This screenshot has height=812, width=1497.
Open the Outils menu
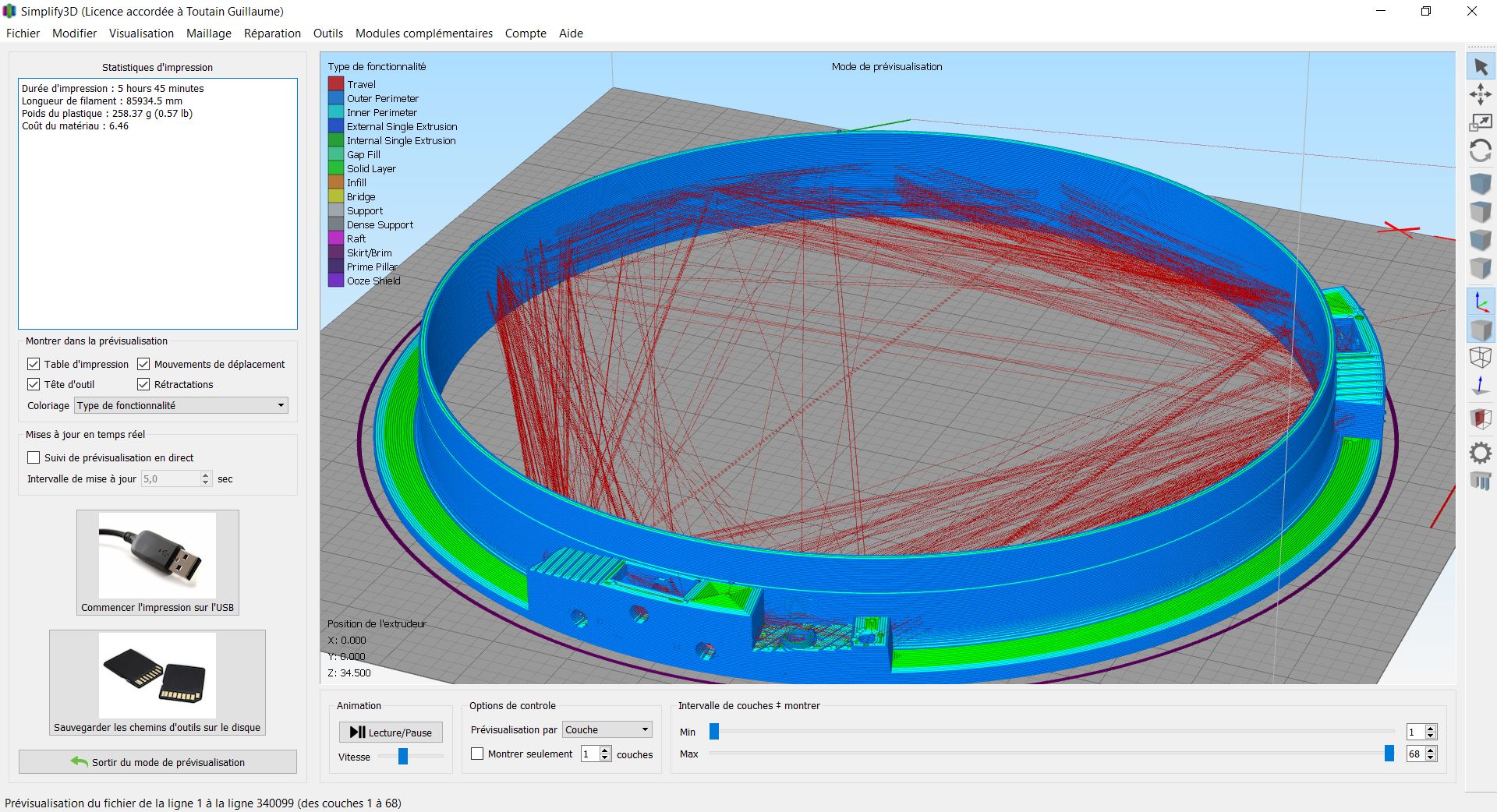click(327, 34)
